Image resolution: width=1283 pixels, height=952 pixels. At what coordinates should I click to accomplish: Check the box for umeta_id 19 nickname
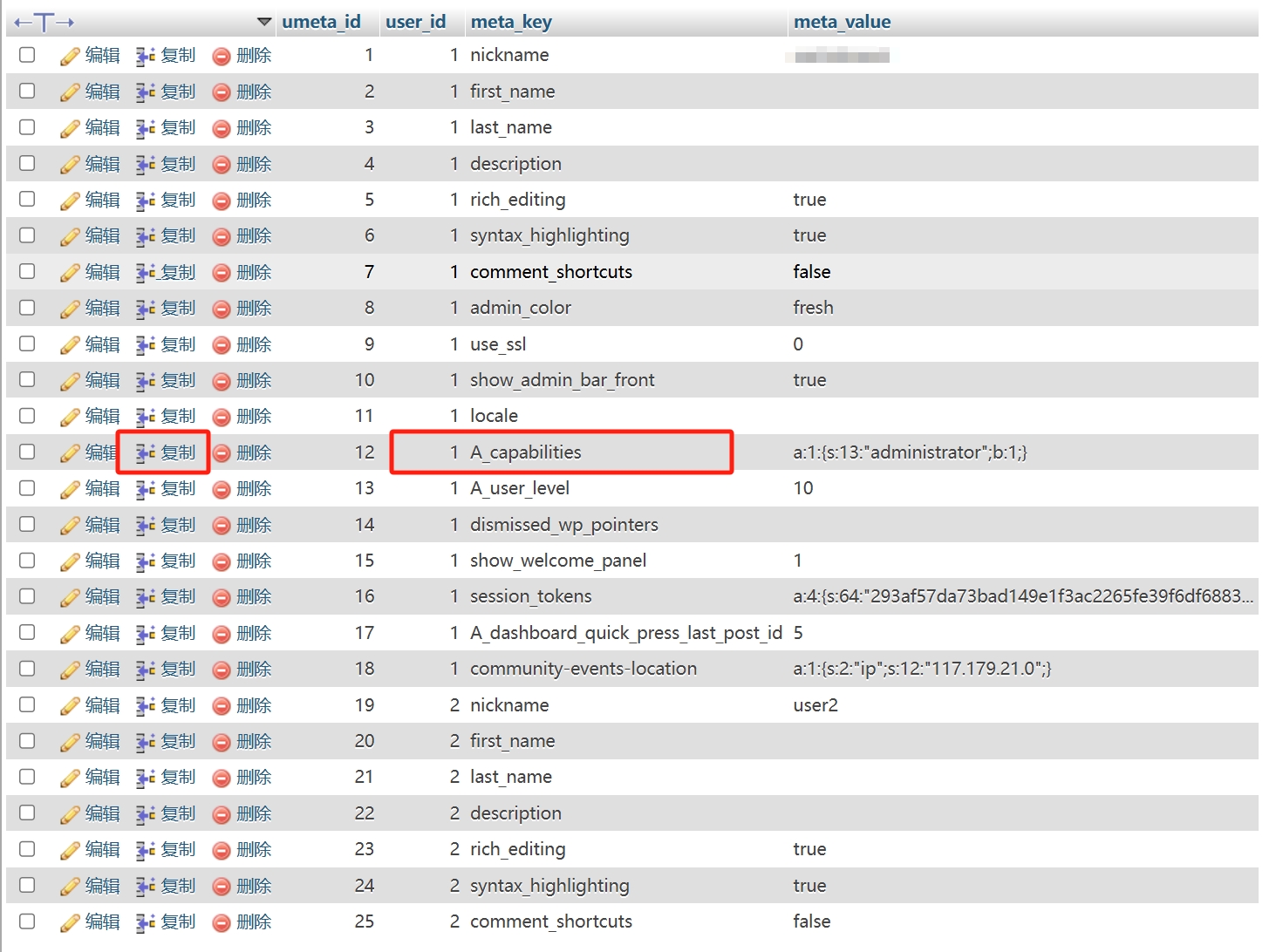27,704
